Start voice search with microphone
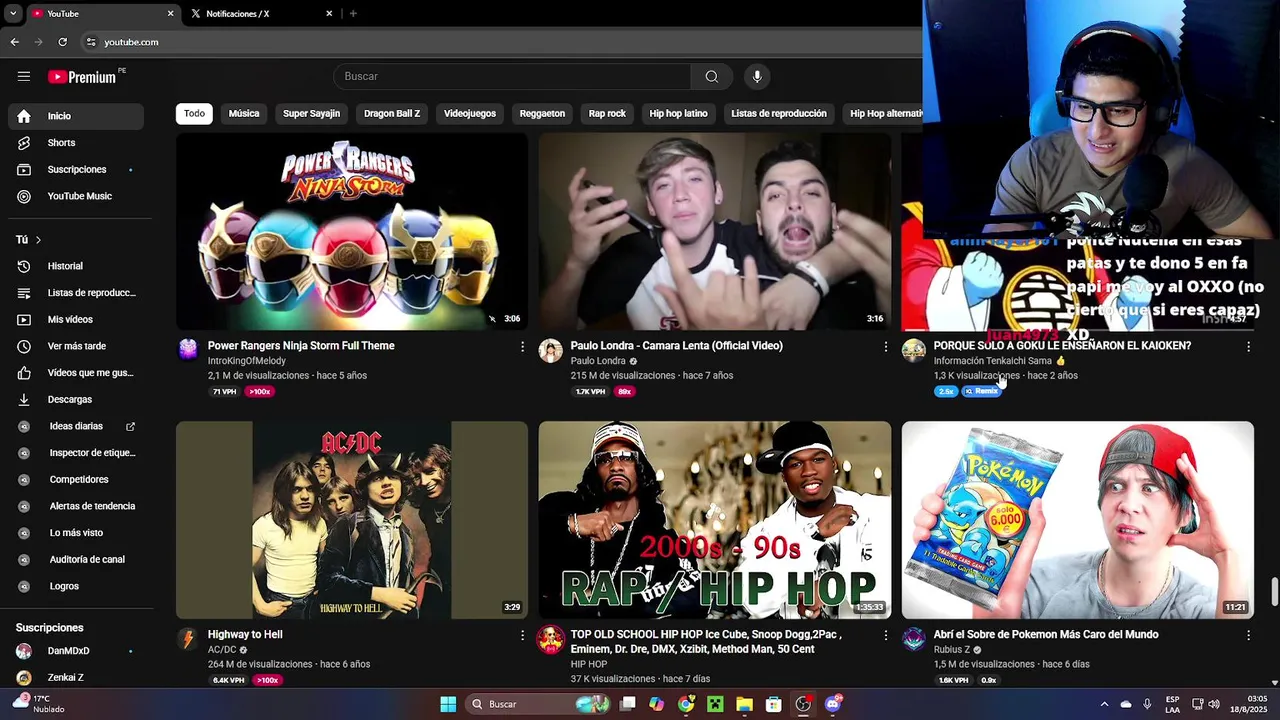This screenshot has height=720, width=1280. click(757, 76)
